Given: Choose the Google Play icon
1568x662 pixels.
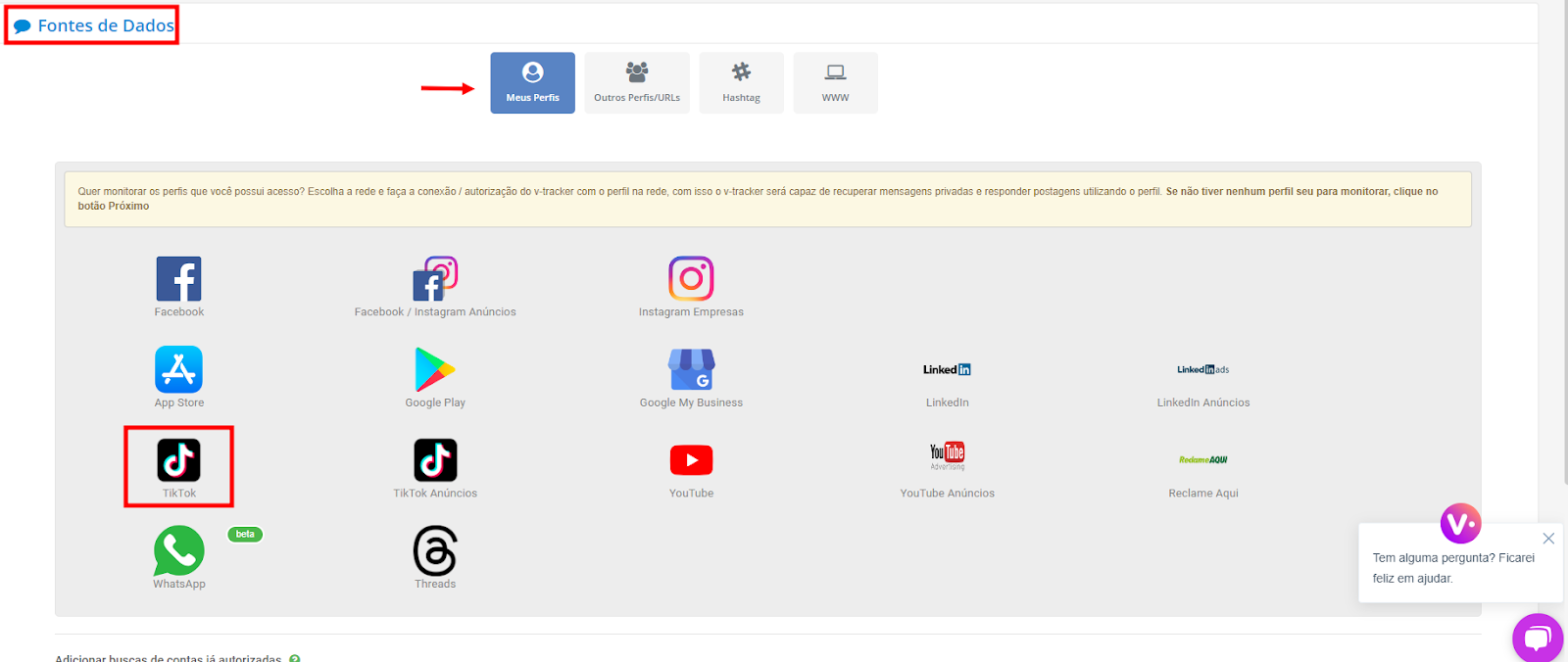Looking at the screenshot, I should (435, 369).
